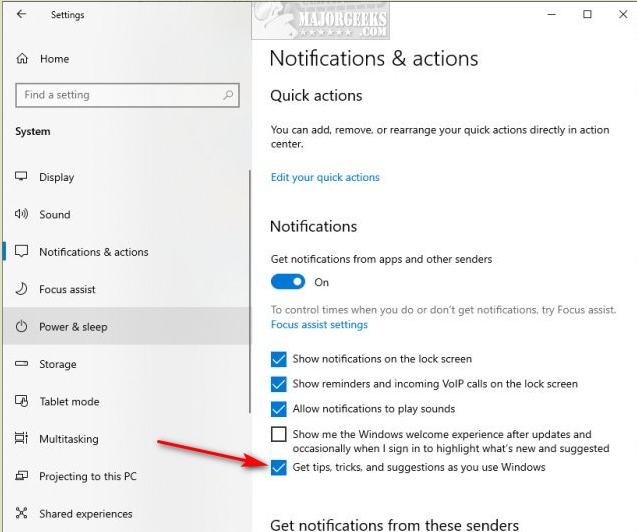
Task: Uncheck Show notifications on the lock screen
Action: pos(279,359)
